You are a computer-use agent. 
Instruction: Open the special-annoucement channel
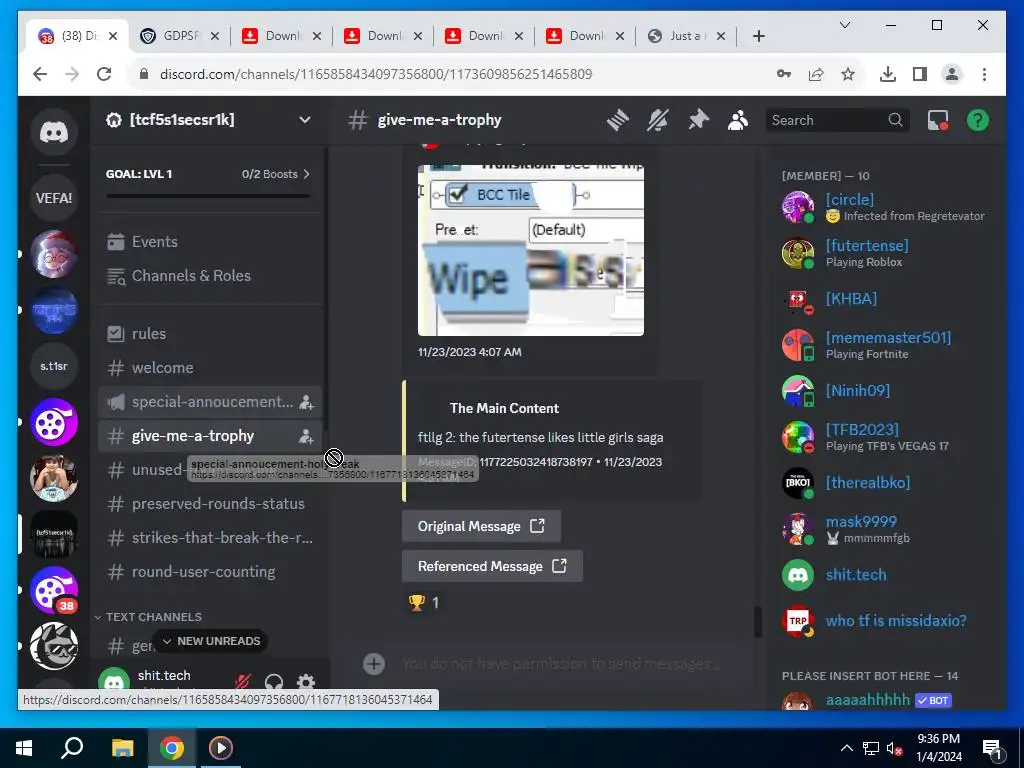click(209, 402)
